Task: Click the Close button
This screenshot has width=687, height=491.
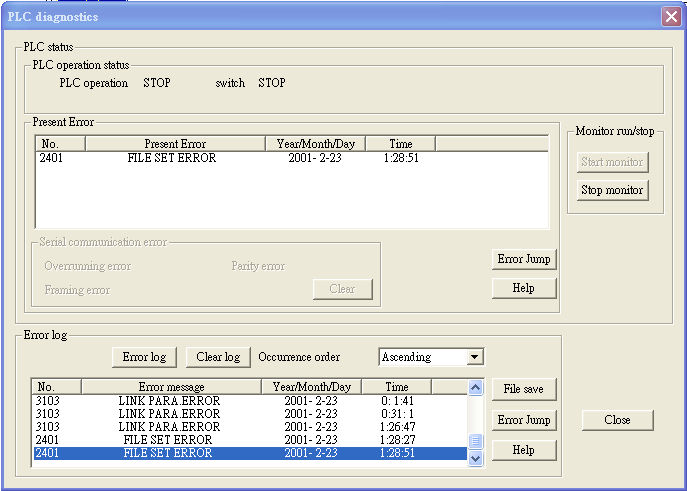Action: [x=617, y=420]
